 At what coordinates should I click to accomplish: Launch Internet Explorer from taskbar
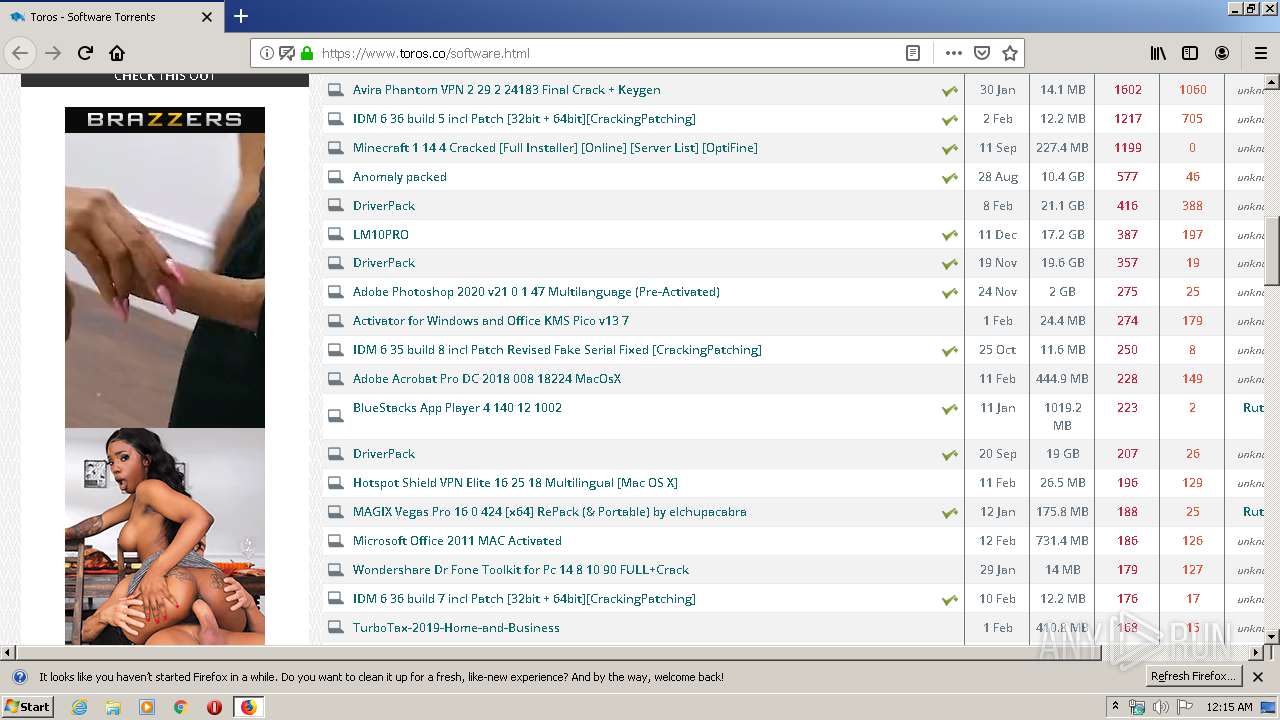[79, 707]
